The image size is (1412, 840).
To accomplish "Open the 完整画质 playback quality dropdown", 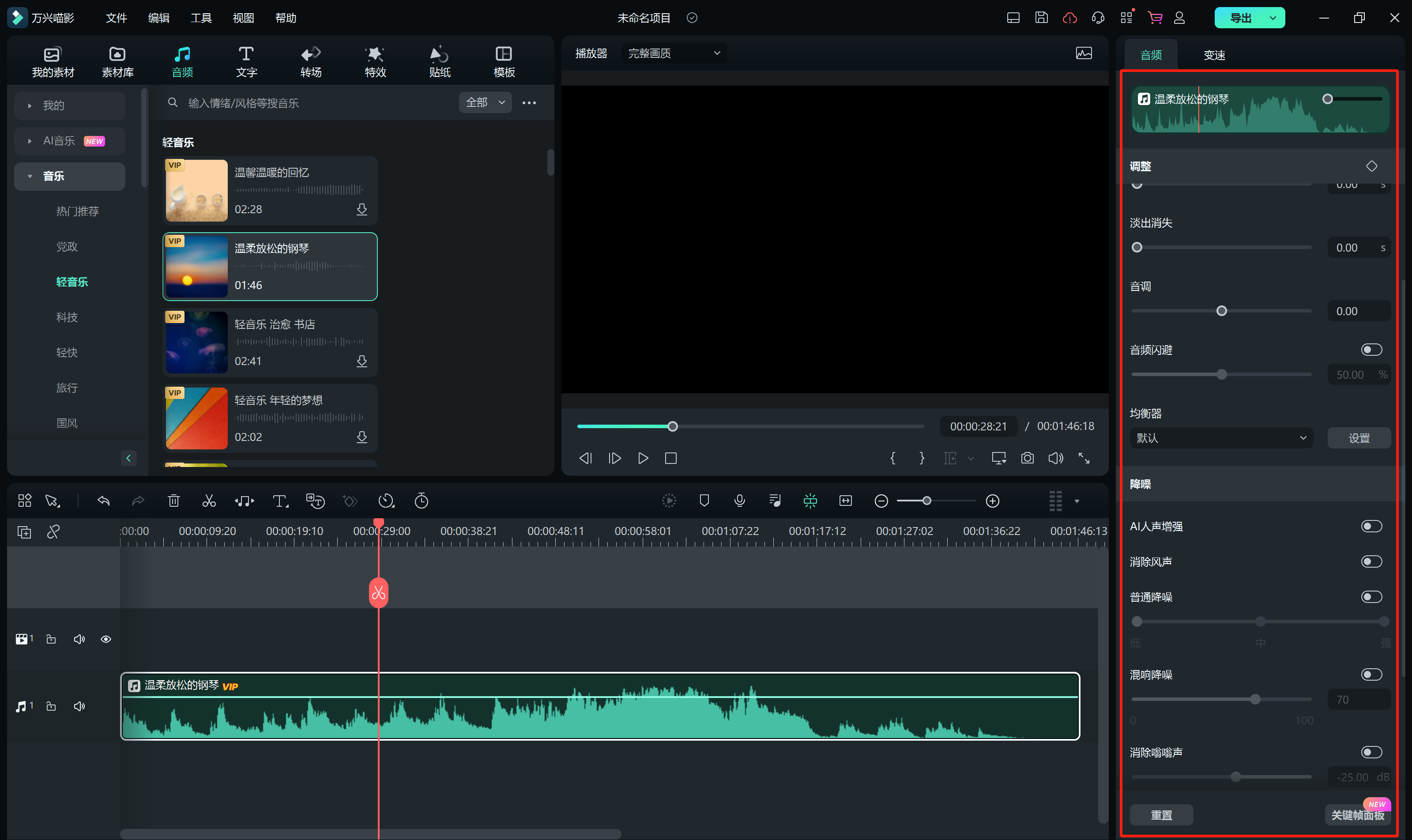I will pos(674,53).
